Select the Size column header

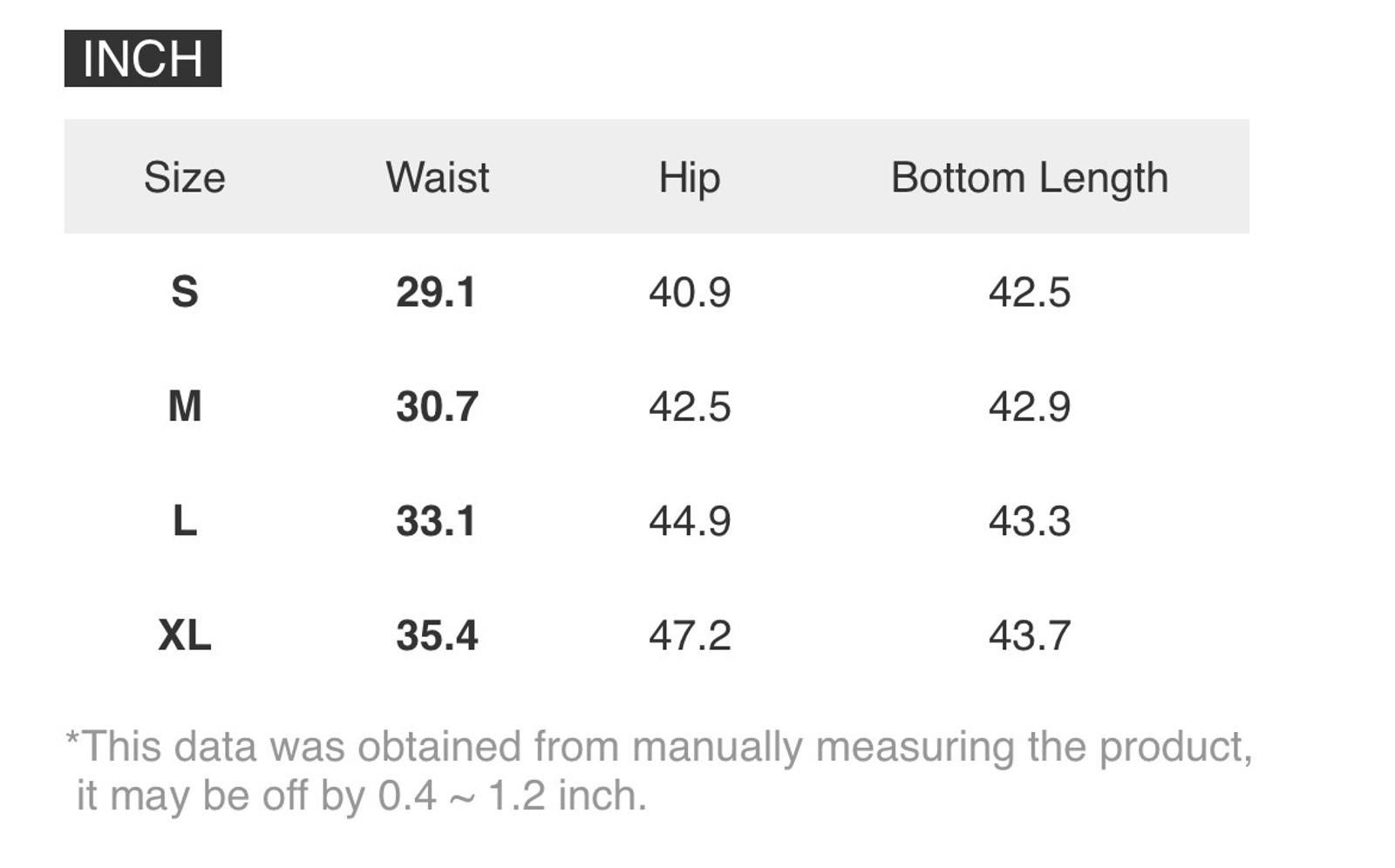coord(185,178)
